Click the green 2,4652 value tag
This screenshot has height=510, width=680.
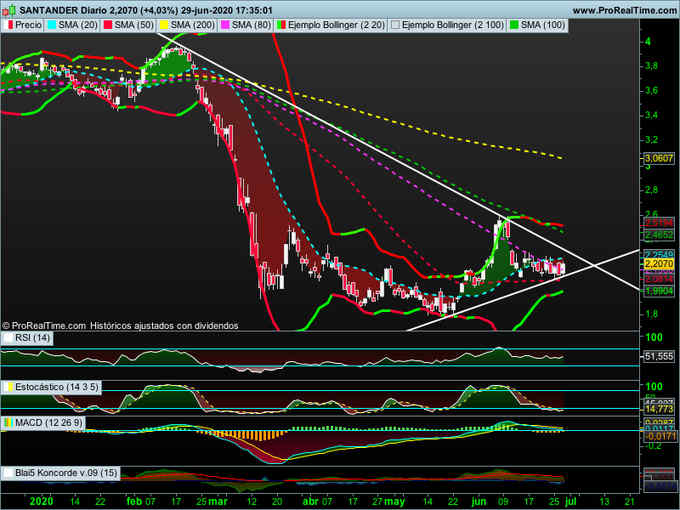click(x=659, y=235)
